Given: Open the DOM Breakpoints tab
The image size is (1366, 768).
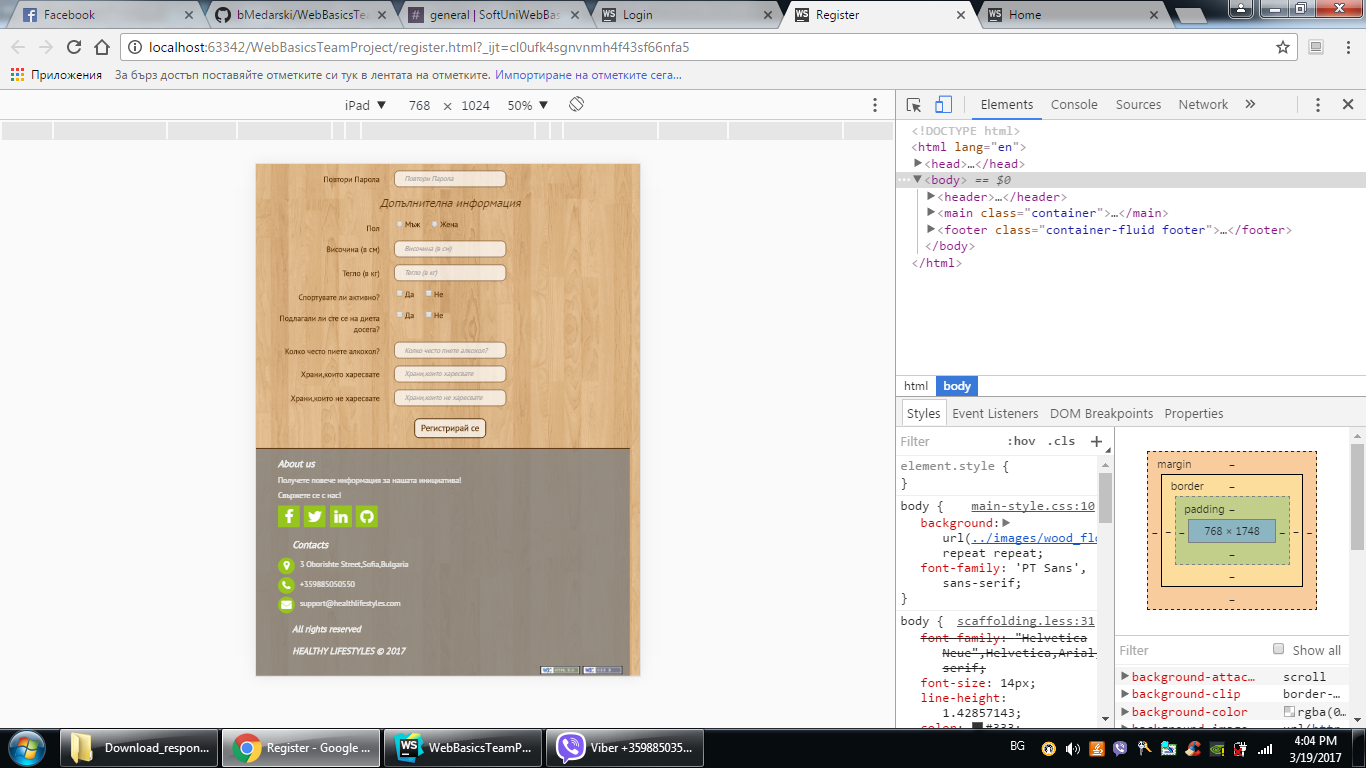Looking at the screenshot, I should tap(1101, 413).
